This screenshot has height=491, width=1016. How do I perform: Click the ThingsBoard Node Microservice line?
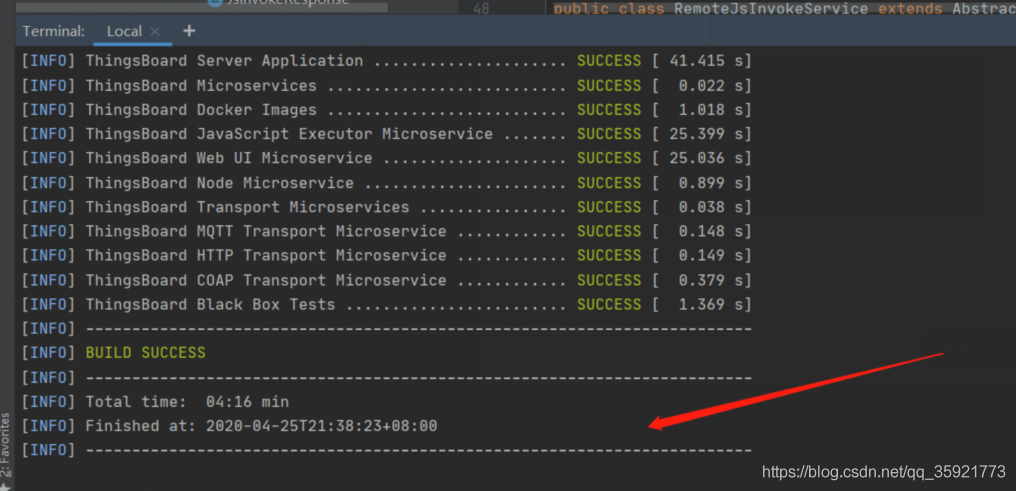386,183
